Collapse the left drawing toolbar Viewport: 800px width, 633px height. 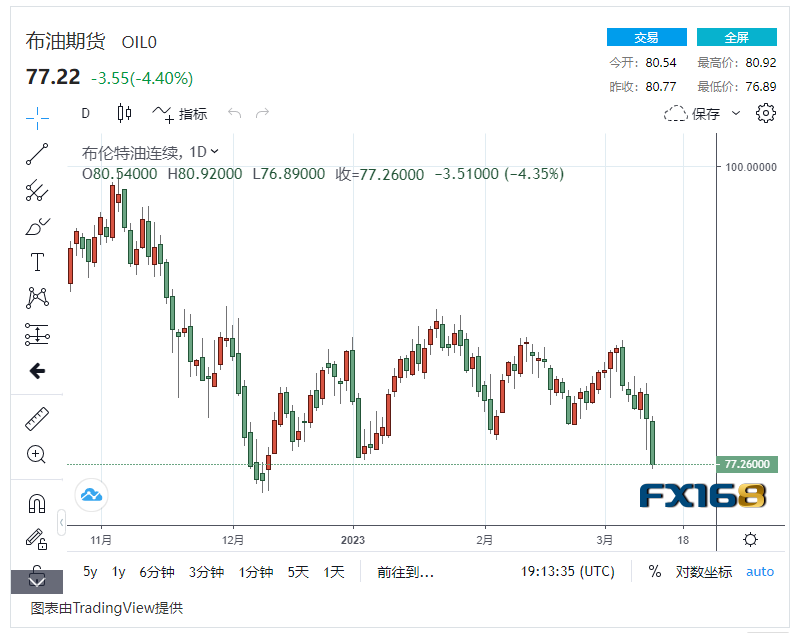(x=61, y=522)
